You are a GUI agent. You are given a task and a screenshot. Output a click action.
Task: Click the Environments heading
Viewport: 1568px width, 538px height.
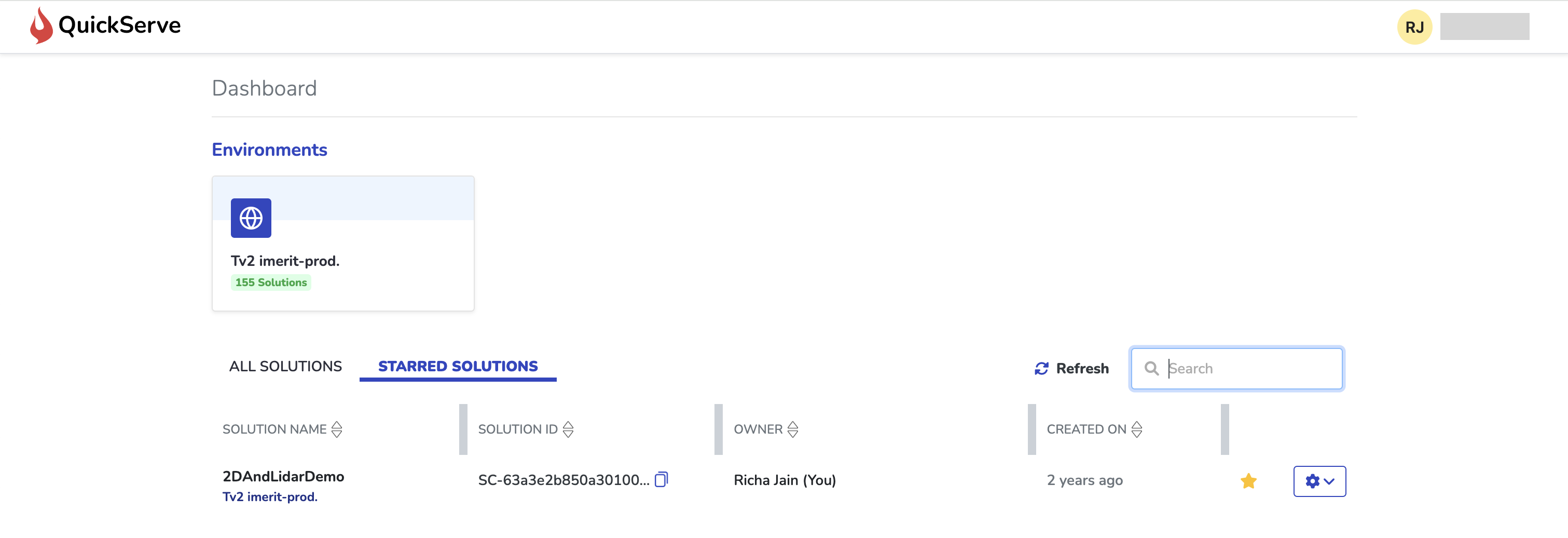269,150
